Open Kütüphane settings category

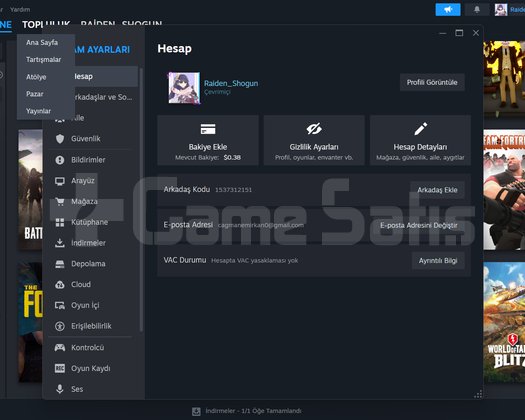pos(89,222)
